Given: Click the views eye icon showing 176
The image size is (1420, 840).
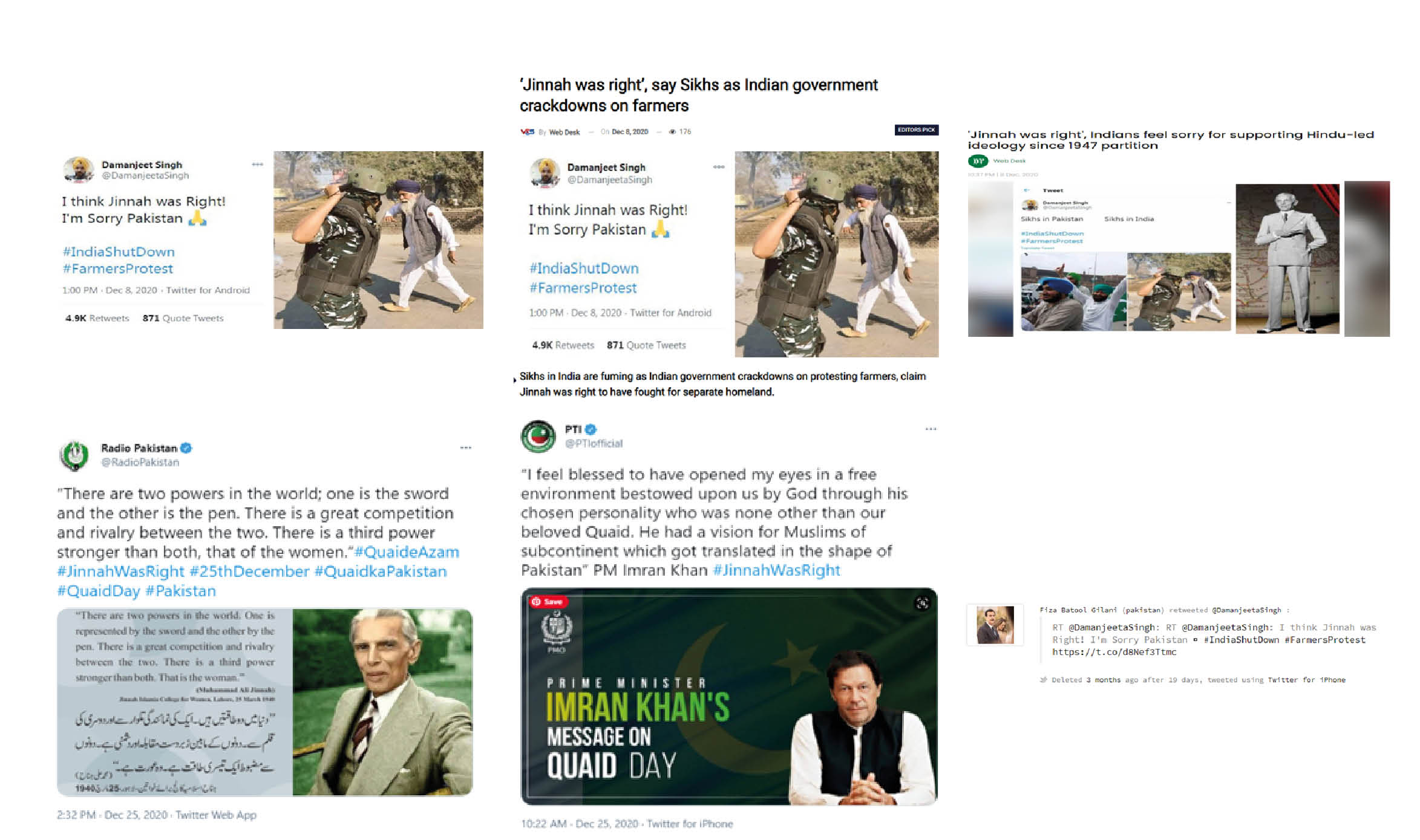Looking at the screenshot, I should 672,132.
